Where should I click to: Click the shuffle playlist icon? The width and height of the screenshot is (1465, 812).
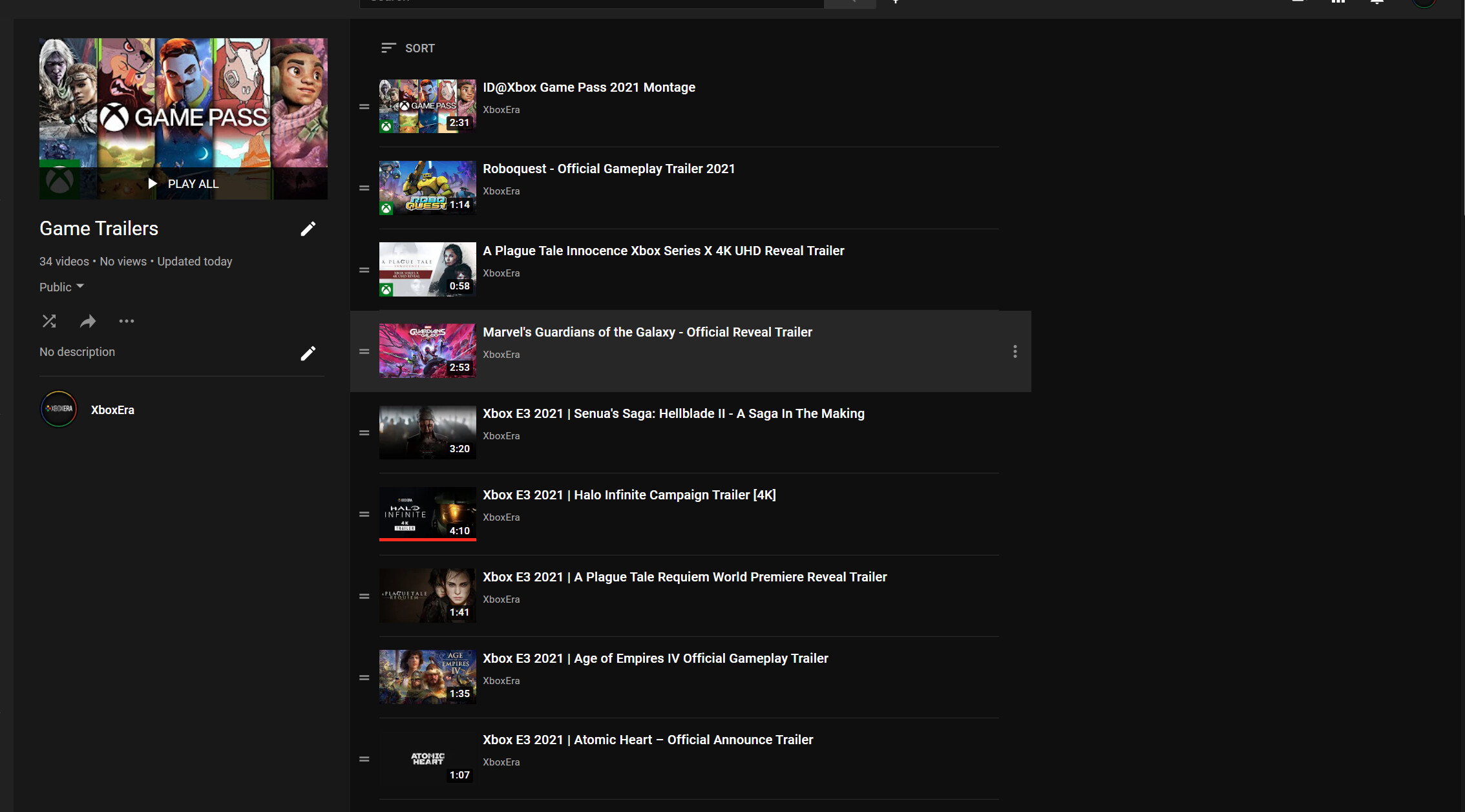[49, 321]
